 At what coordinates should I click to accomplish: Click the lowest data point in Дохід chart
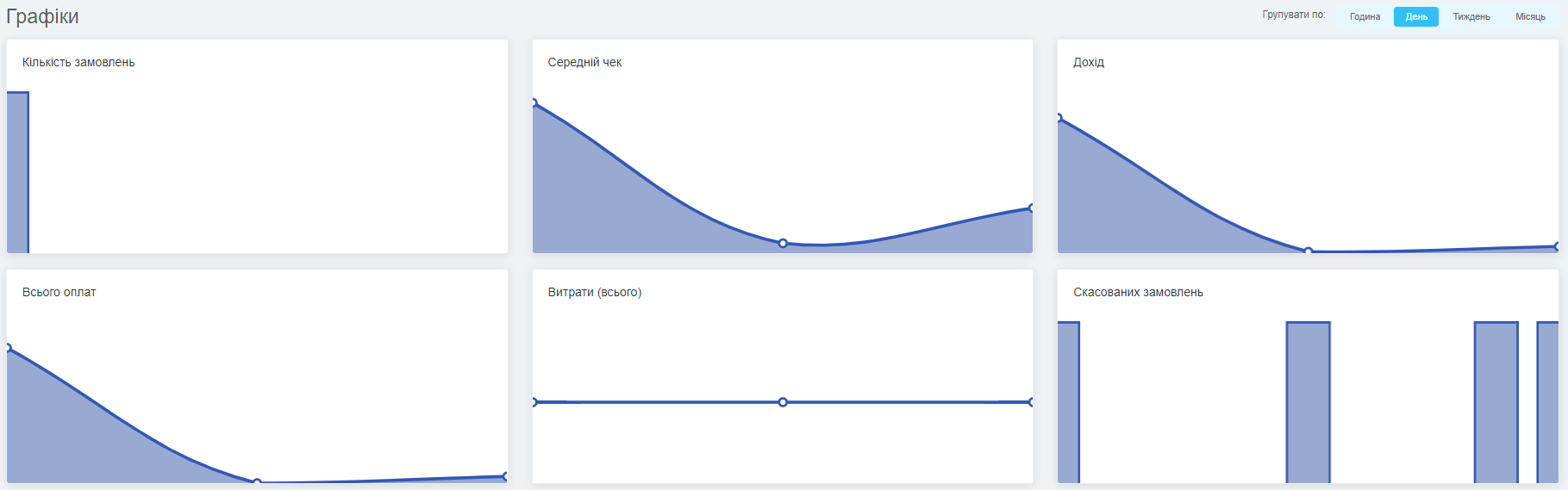pyautogui.click(x=1309, y=251)
